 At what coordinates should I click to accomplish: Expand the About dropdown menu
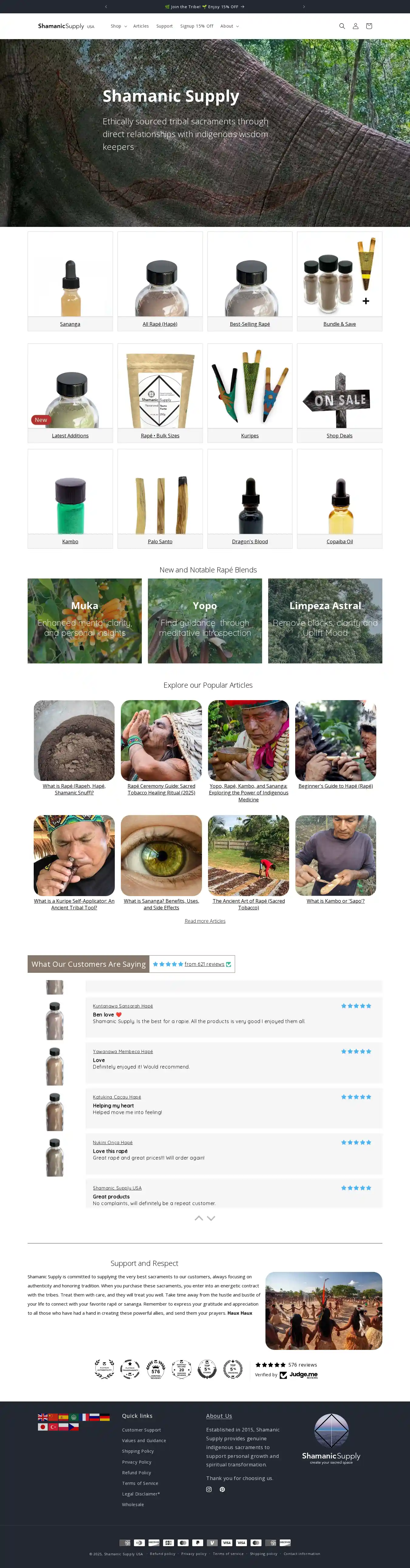coord(230,26)
